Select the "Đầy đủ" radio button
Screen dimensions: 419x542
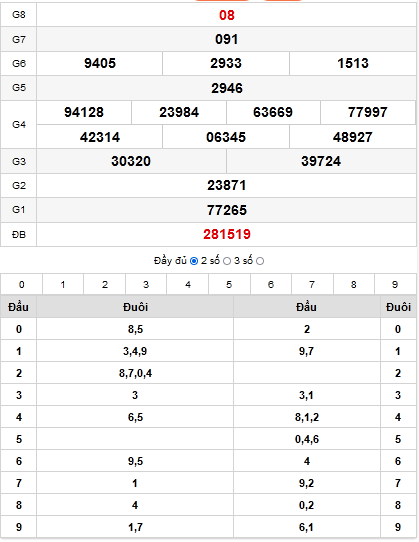(x=194, y=261)
